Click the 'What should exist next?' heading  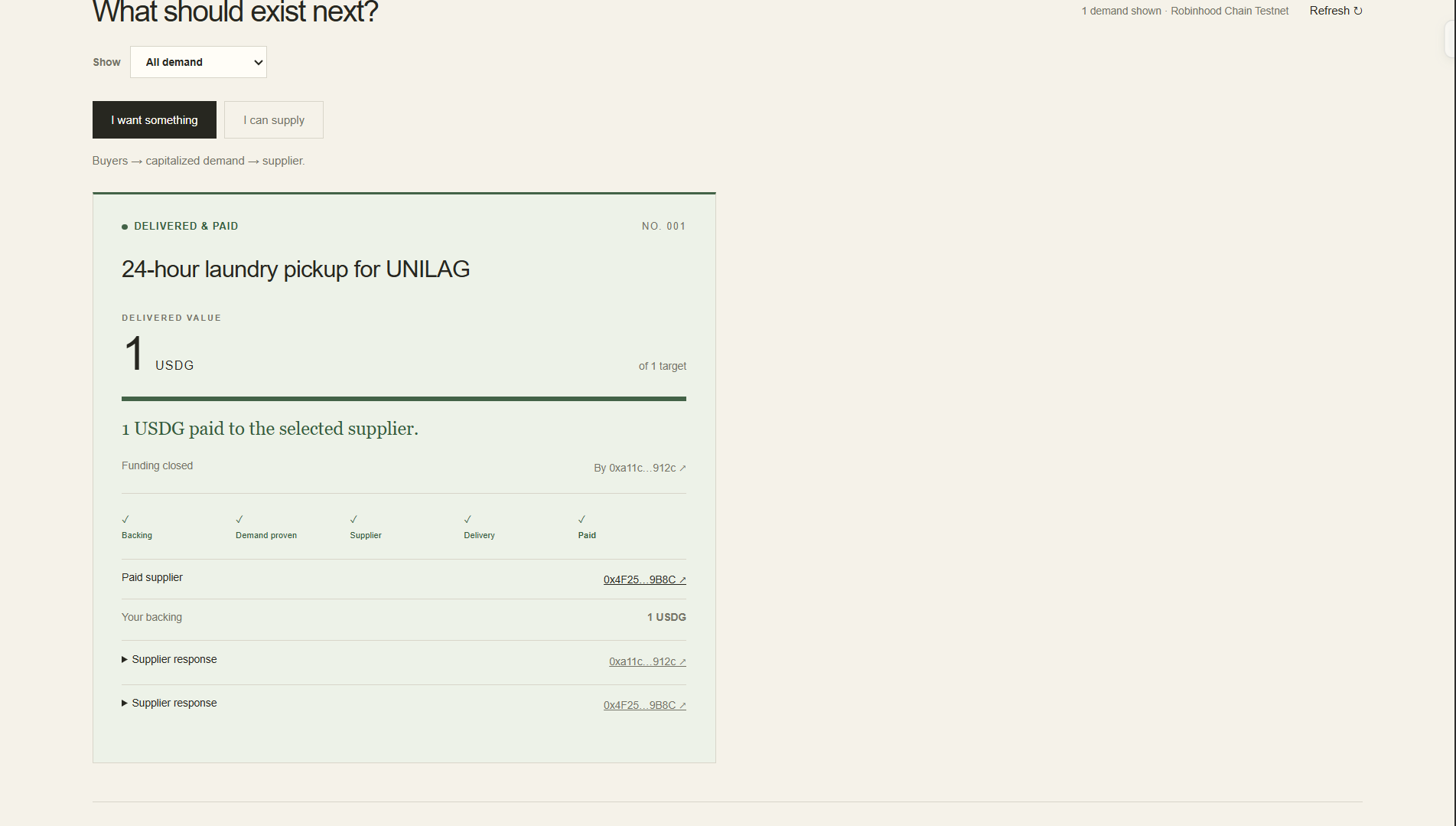pyautogui.click(x=236, y=11)
